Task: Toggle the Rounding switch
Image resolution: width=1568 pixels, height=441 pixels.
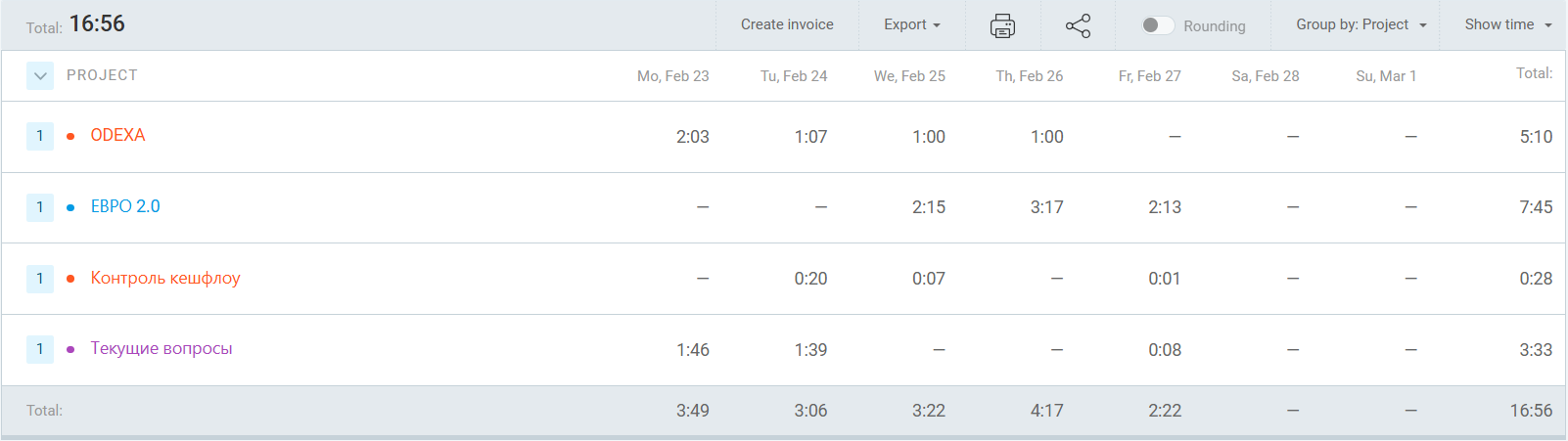Action: [1158, 25]
